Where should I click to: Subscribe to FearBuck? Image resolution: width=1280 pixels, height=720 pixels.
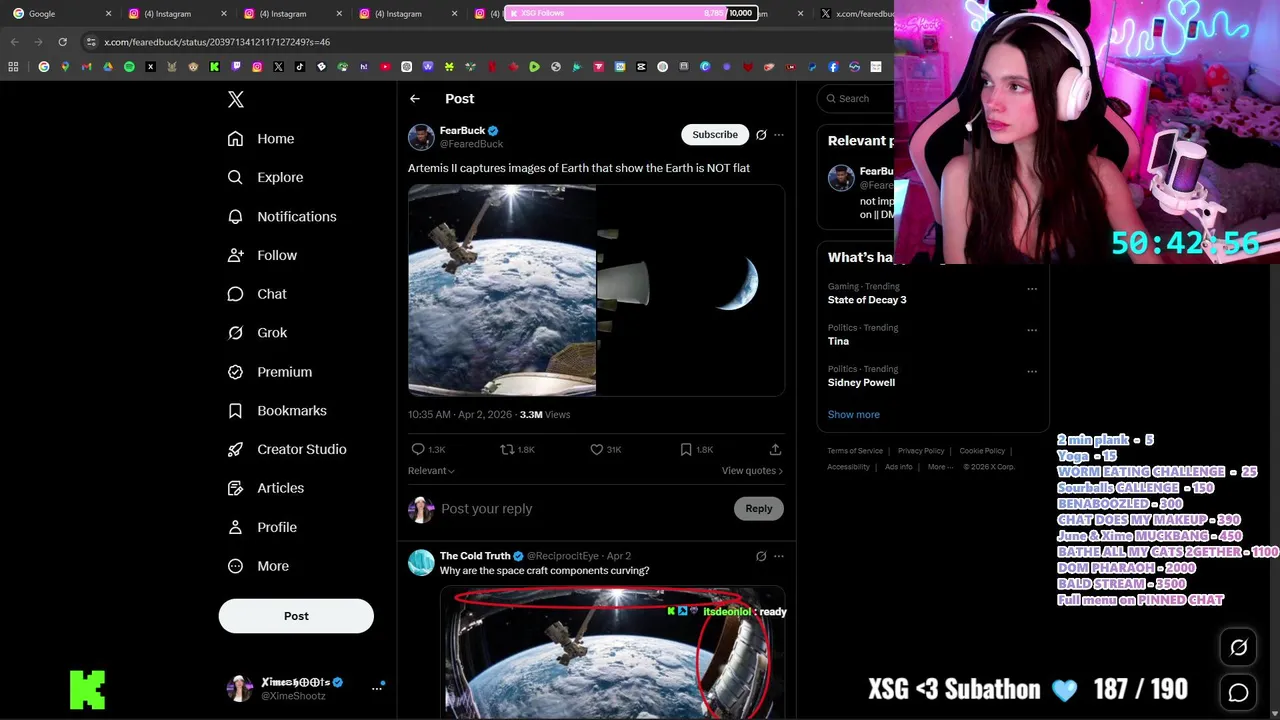715,134
